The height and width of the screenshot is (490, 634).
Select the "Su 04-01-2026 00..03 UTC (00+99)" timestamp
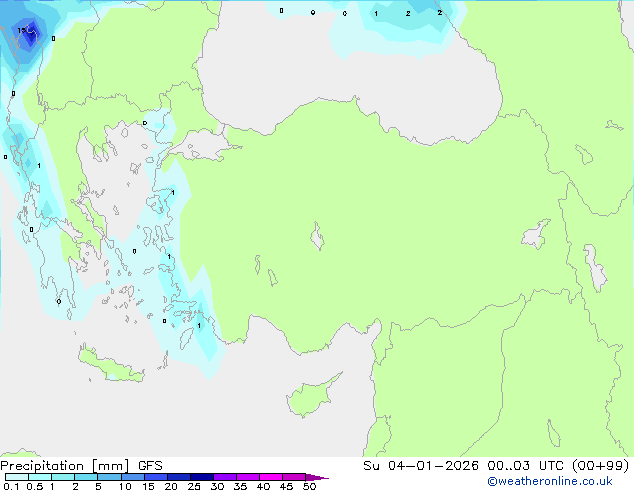pos(496,466)
